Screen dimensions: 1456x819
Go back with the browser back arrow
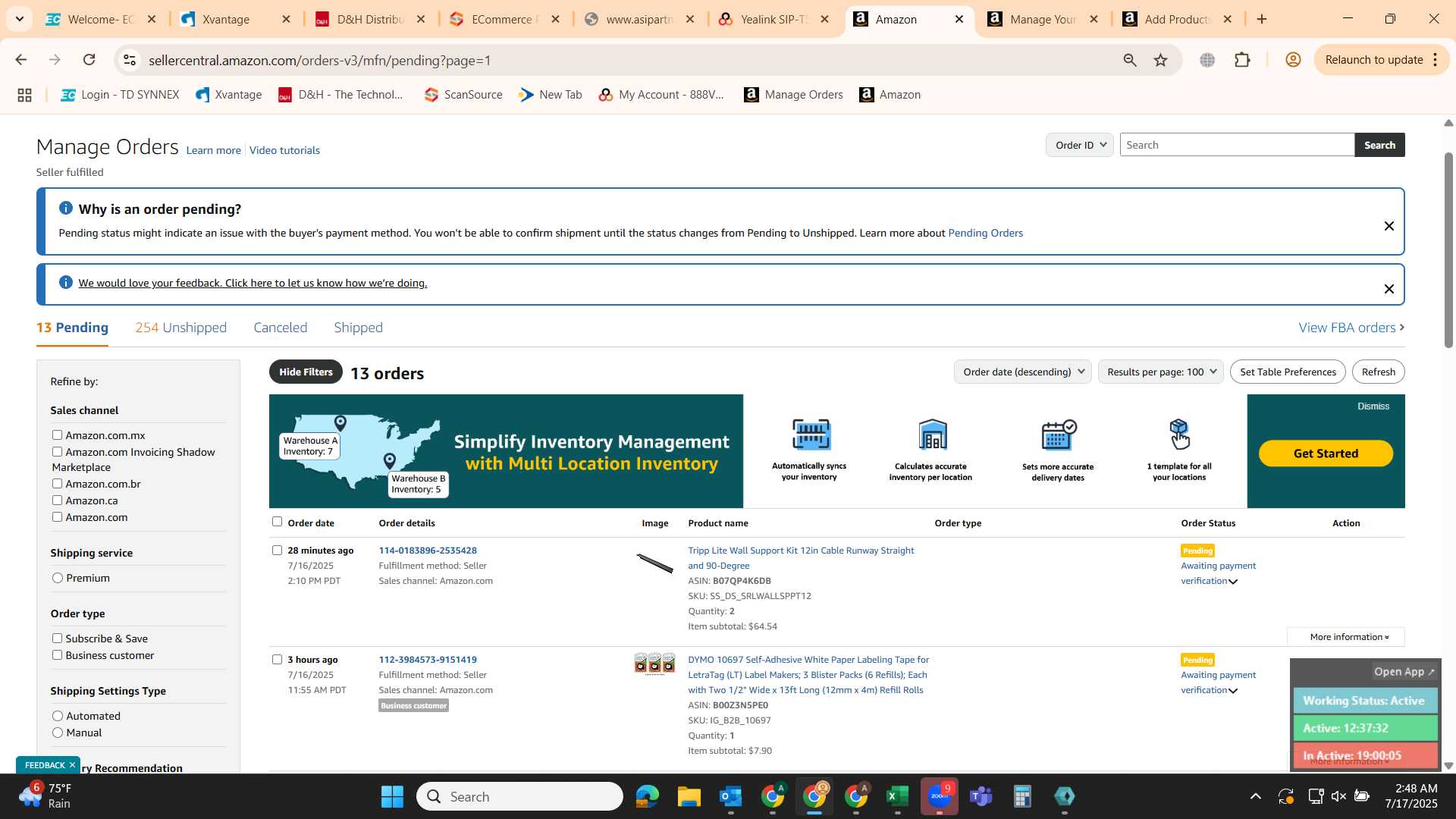[21, 60]
